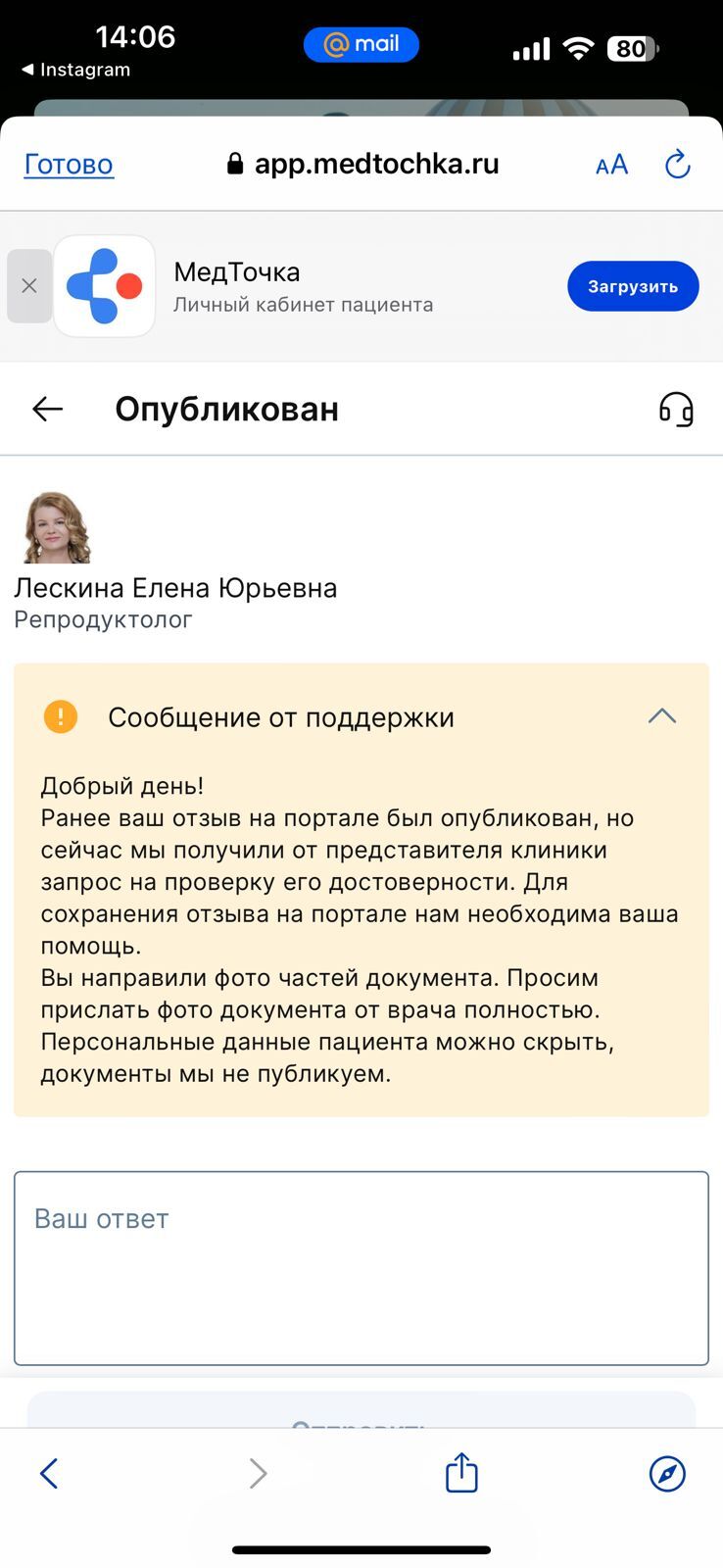Screen dimensions: 723x1568
Task: Go back using the header arrow
Action: pyautogui.click(x=47, y=409)
